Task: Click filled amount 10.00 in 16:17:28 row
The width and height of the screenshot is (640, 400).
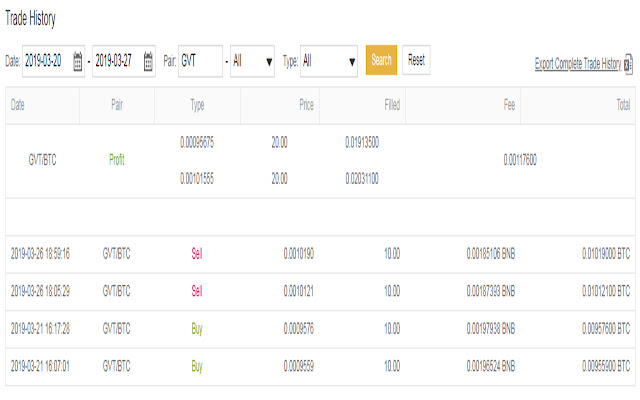Action: 392,329
